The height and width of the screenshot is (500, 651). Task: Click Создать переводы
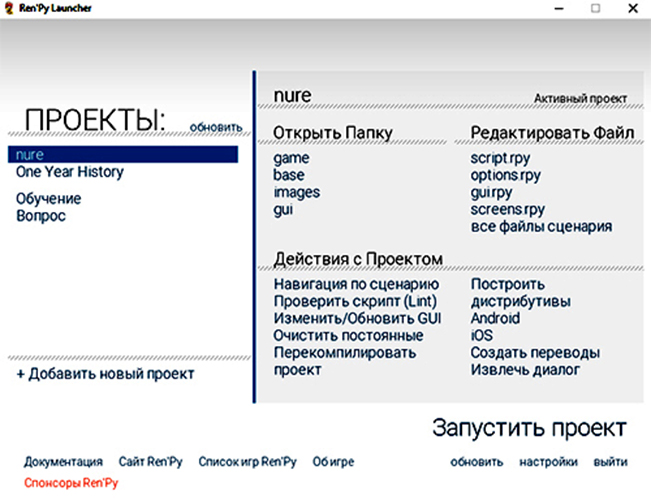535,353
